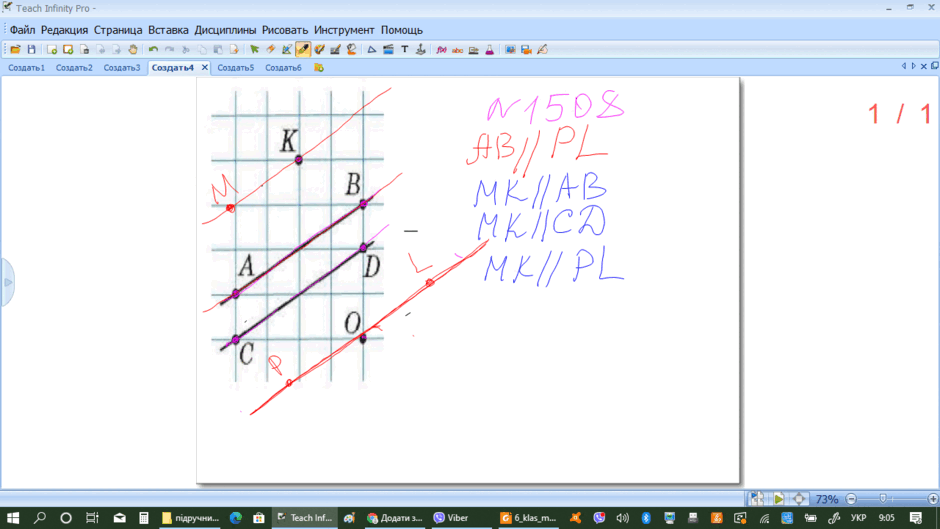The height and width of the screenshot is (529, 940).
Task: Click the 73% zoom value
Action: click(x=827, y=499)
